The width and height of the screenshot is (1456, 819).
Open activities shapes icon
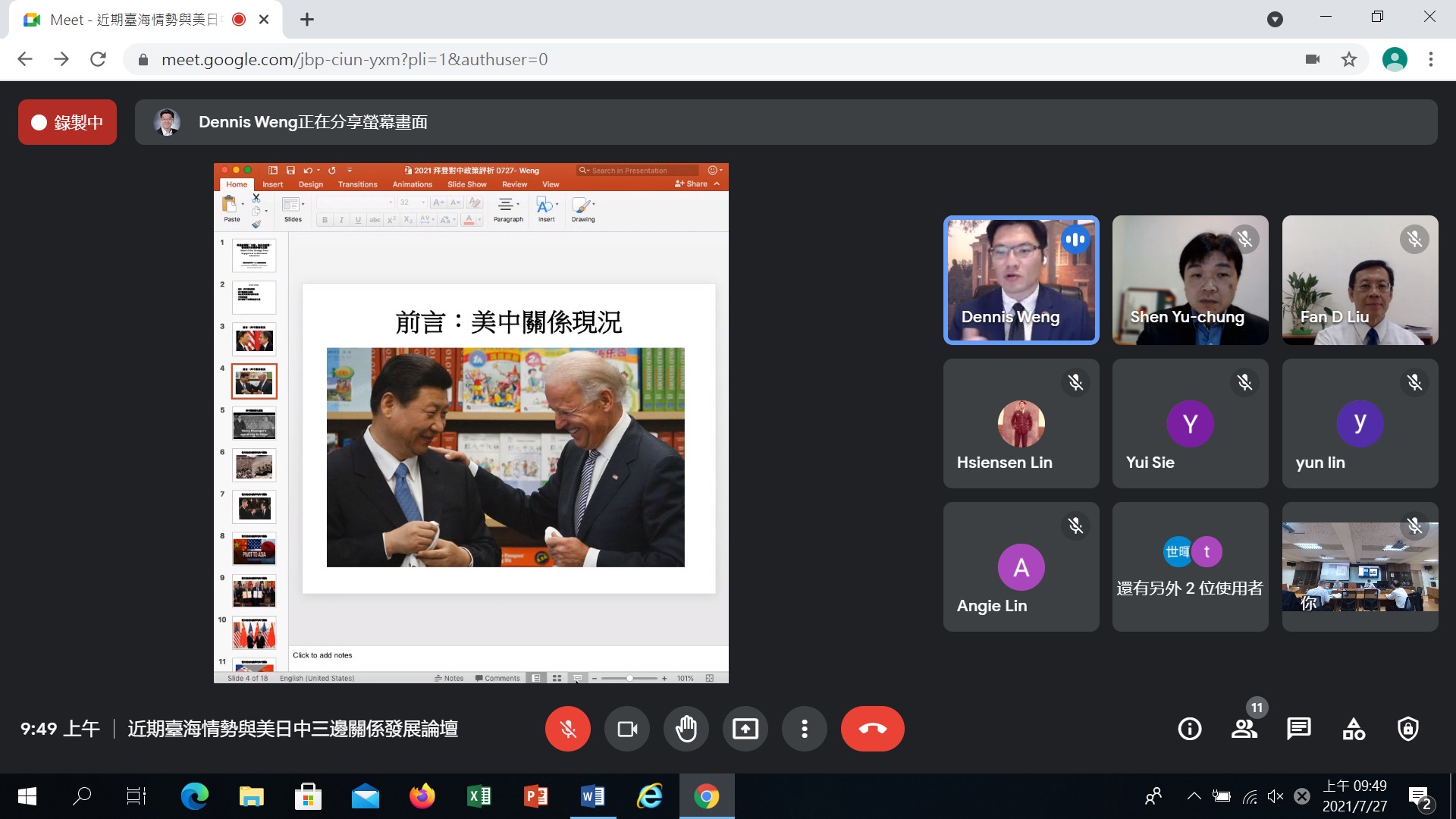[1354, 729]
